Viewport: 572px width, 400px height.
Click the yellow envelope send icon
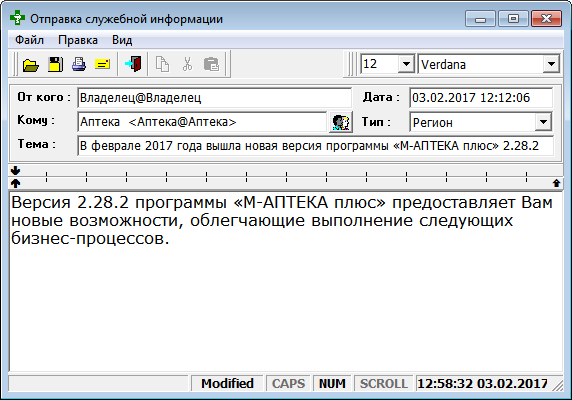pos(103,65)
